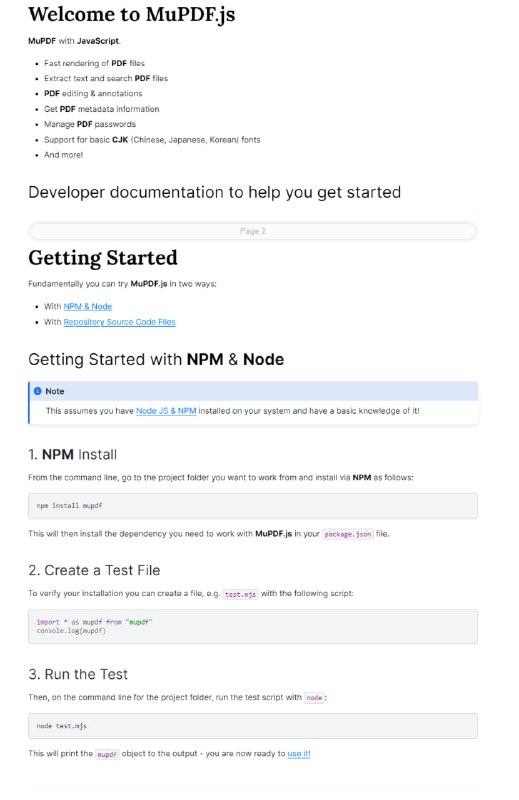Click the inline 'mupdf' code label

(x=107, y=754)
